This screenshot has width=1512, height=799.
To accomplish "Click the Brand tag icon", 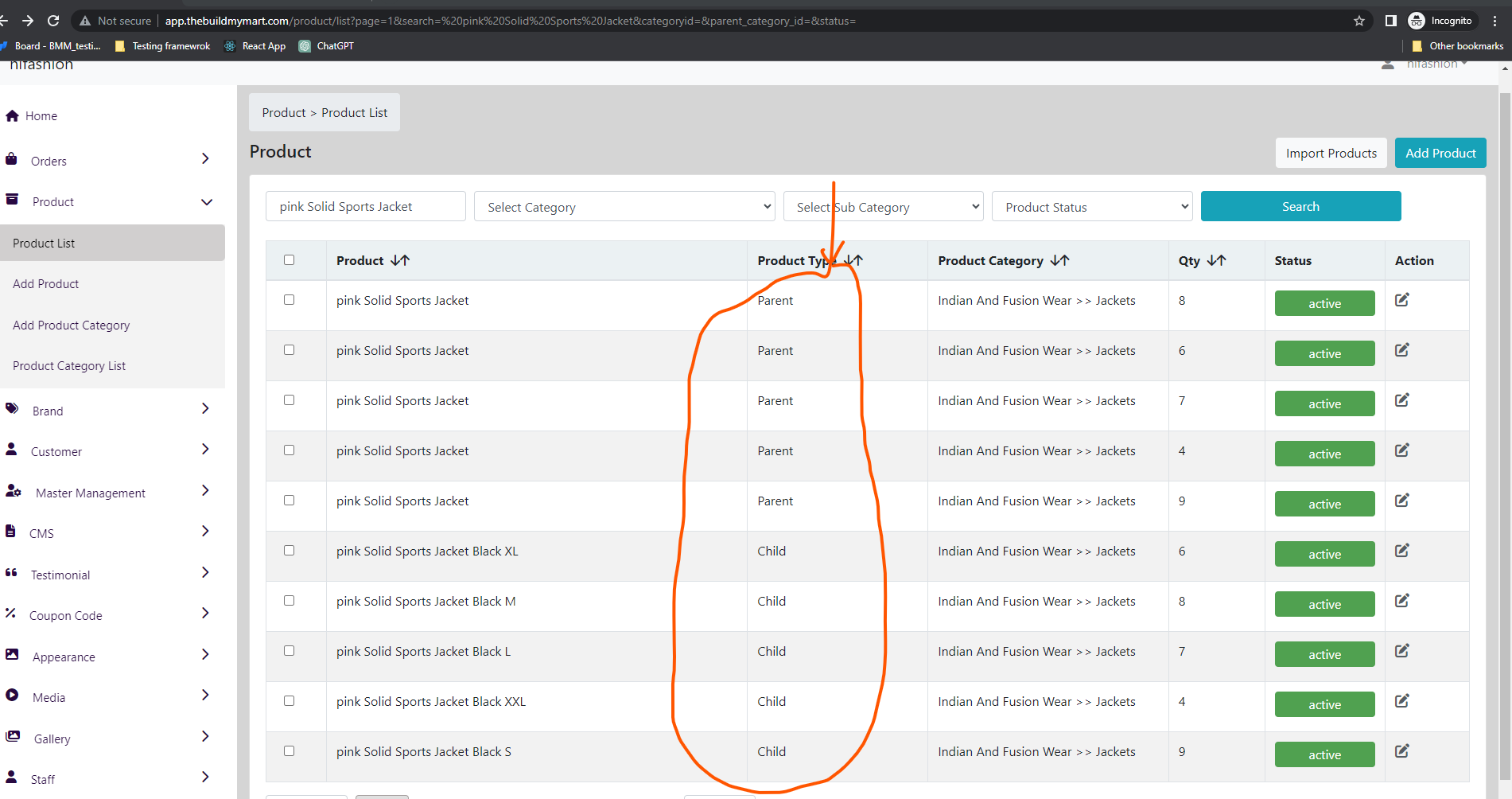I will pyautogui.click(x=12, y=409).
